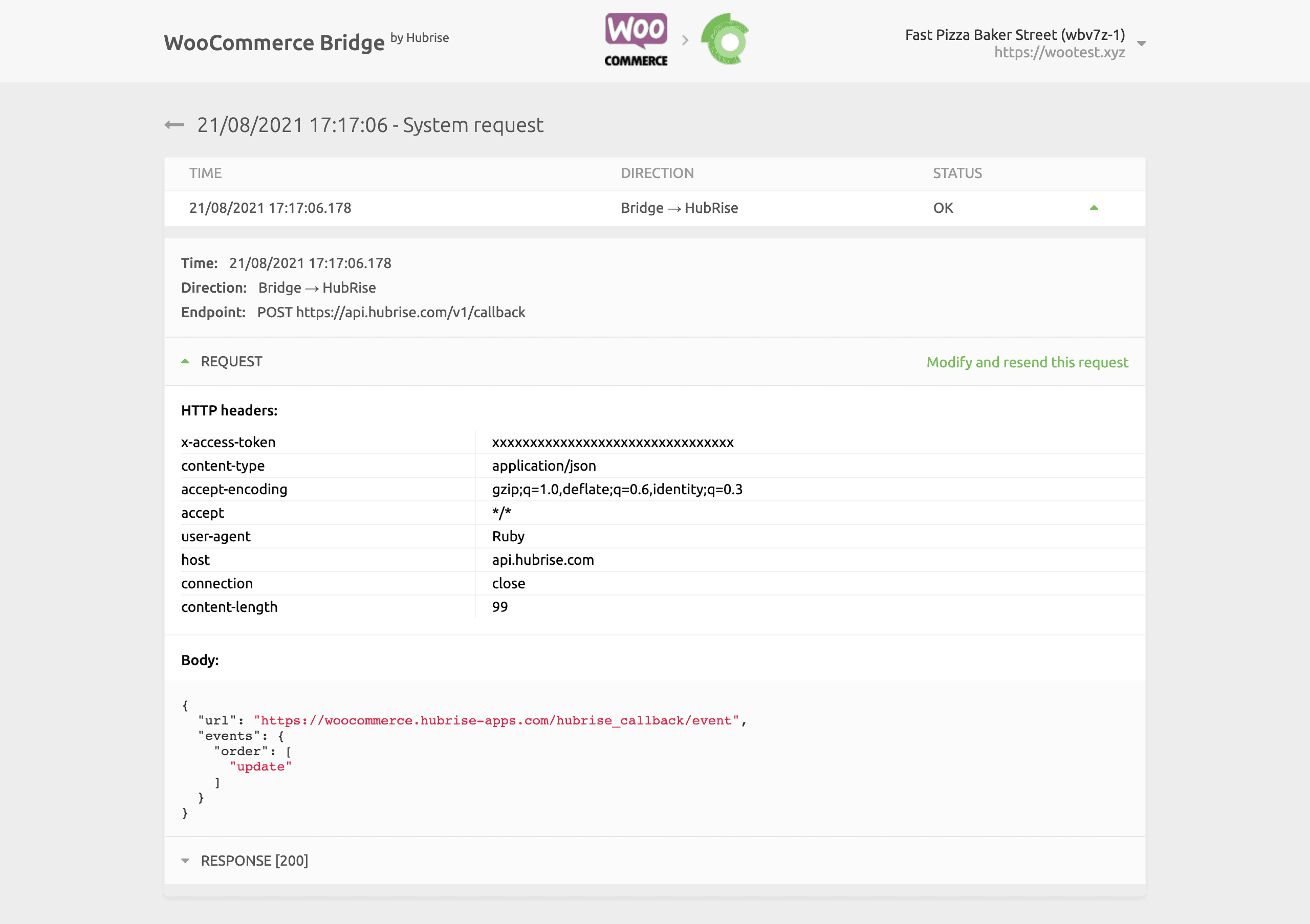Select the STATUS column header
Viewport: 1310px width, 924px height.
click(956, 173)
